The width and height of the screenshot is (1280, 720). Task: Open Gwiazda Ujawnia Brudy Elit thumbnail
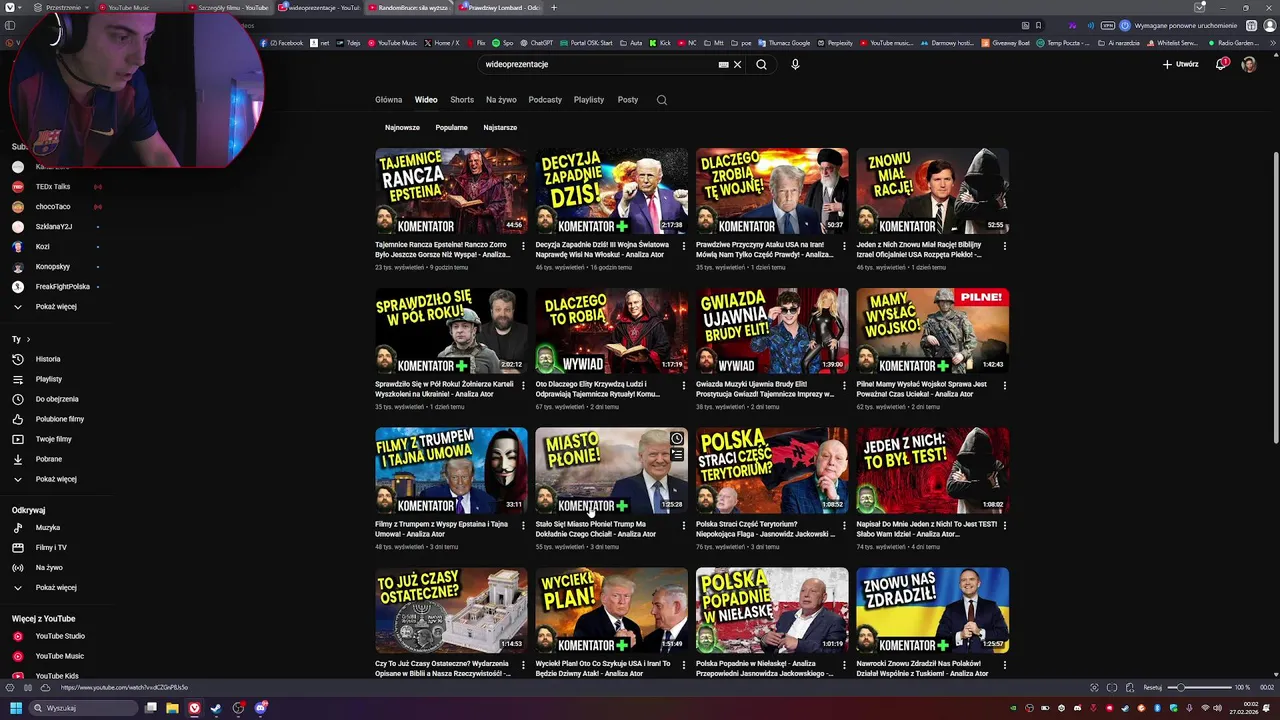(772, 331)
